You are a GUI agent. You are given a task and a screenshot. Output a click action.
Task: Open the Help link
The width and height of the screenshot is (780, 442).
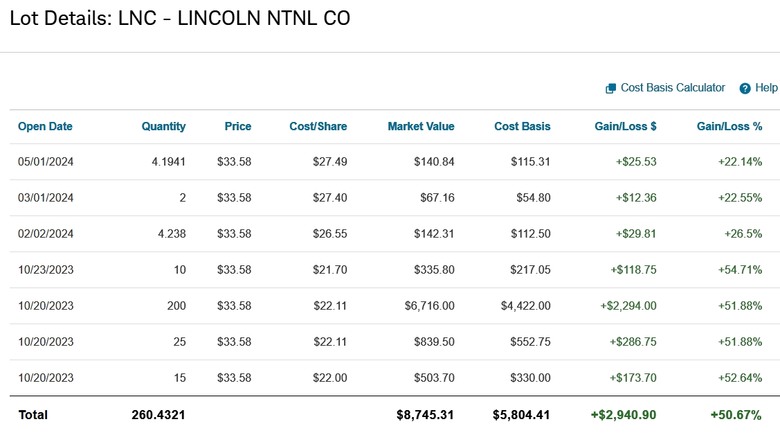766,88
